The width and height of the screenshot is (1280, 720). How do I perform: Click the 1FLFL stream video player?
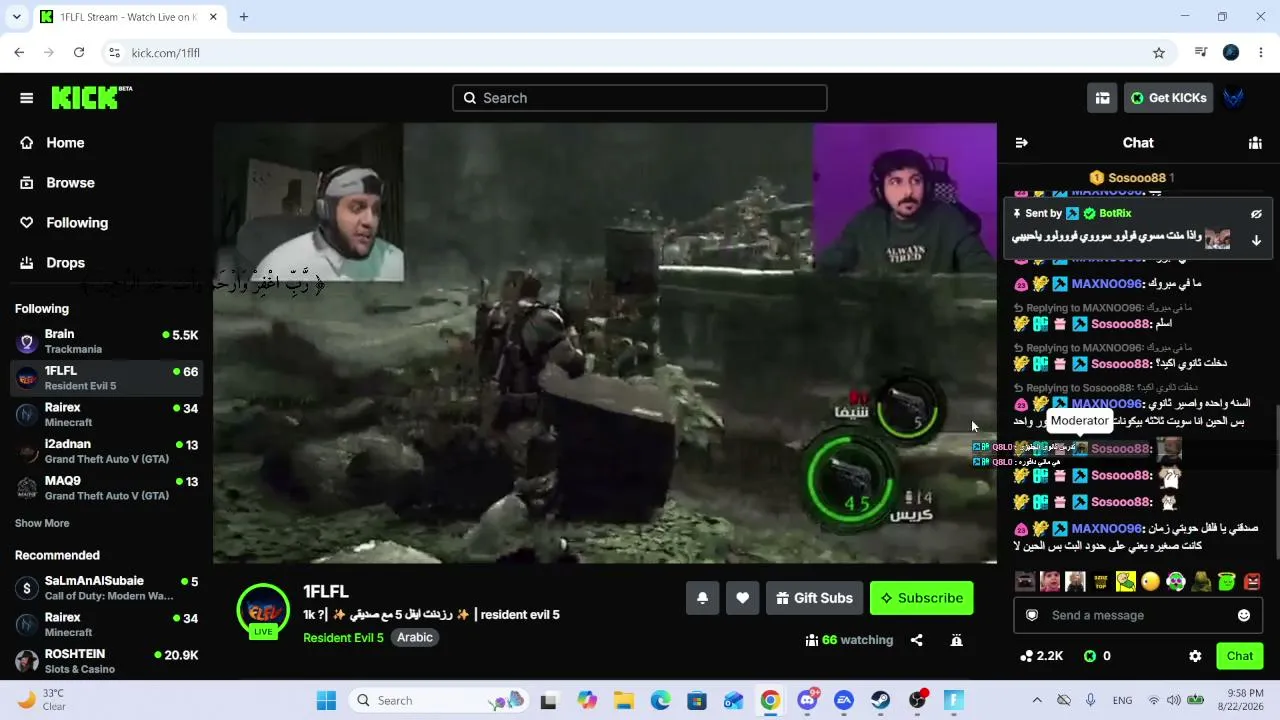[605, 343]
